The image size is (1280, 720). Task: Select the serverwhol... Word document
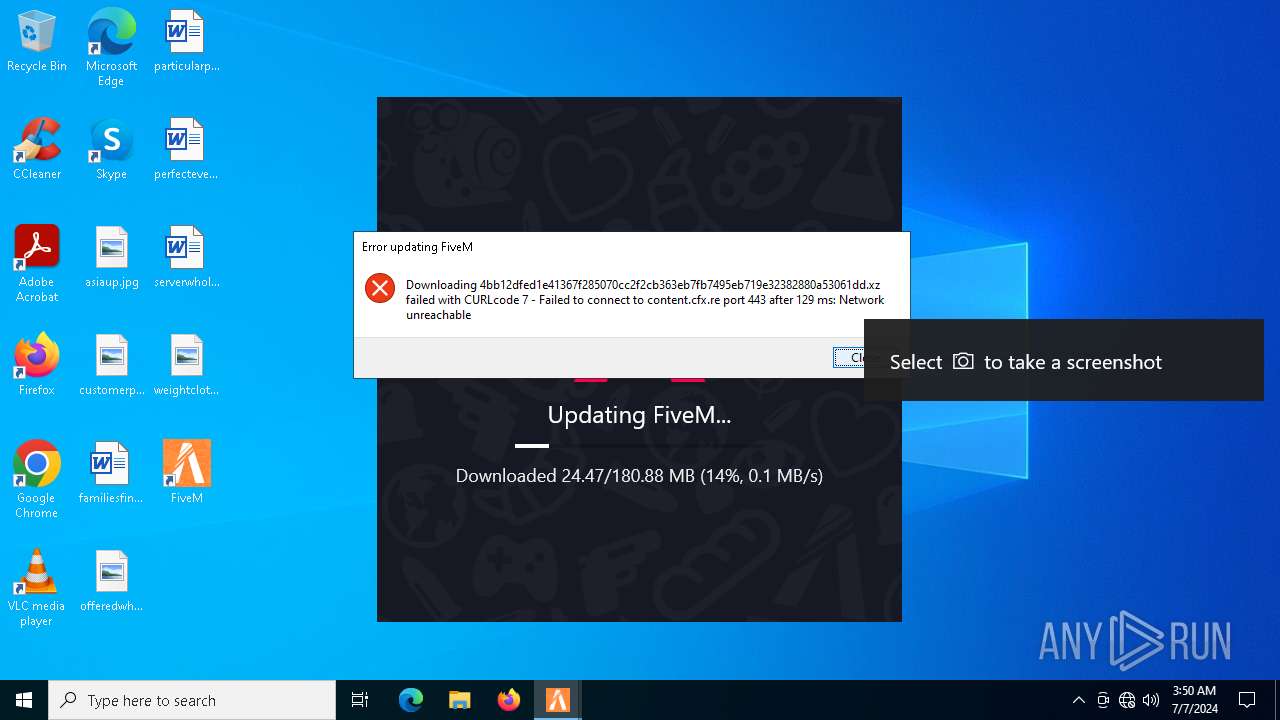(x=186, y=256)
